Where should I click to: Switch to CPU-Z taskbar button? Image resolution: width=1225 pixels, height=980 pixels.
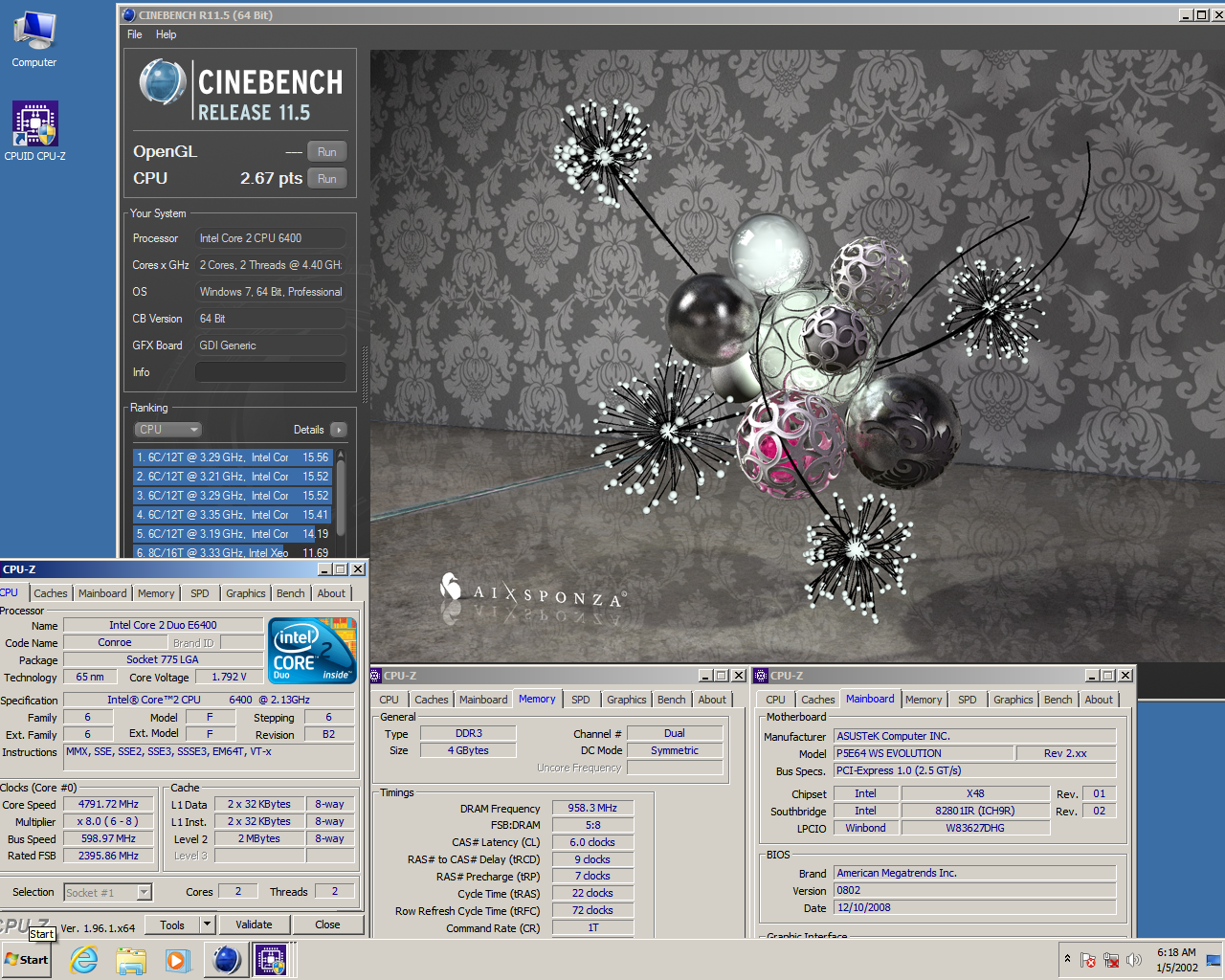click(x=272, y=960)
